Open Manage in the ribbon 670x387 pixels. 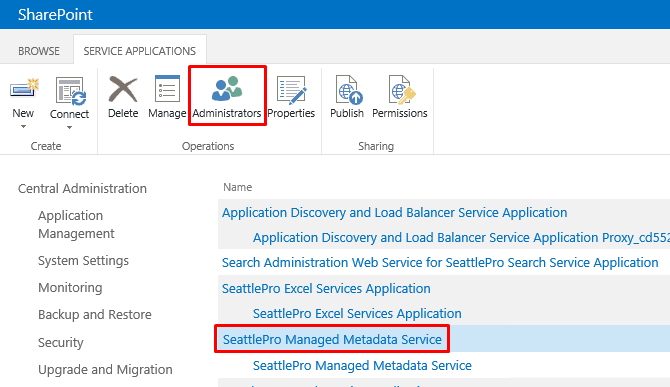(x=167, y=97)
